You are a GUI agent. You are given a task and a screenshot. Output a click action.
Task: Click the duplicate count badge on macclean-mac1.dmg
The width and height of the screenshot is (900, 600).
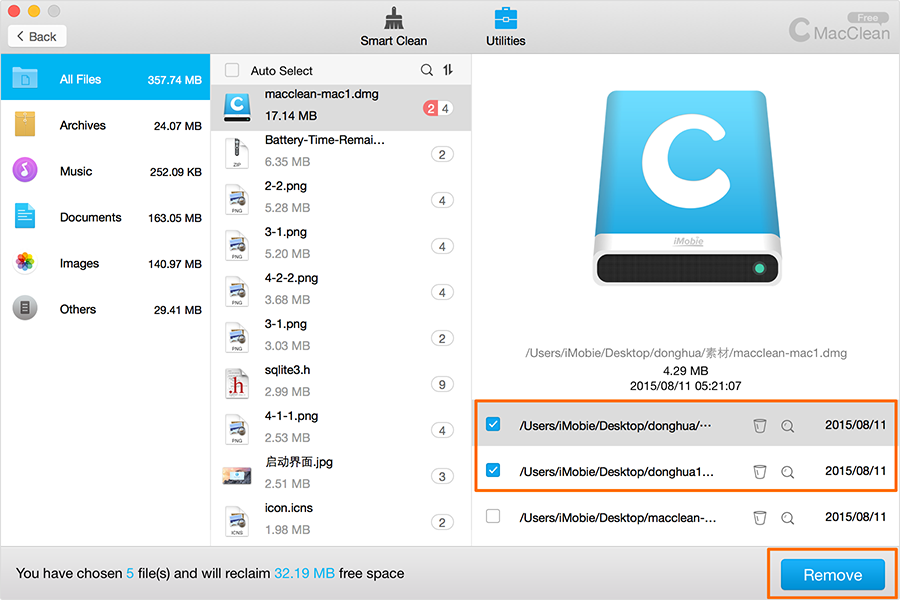click(439, 108)
